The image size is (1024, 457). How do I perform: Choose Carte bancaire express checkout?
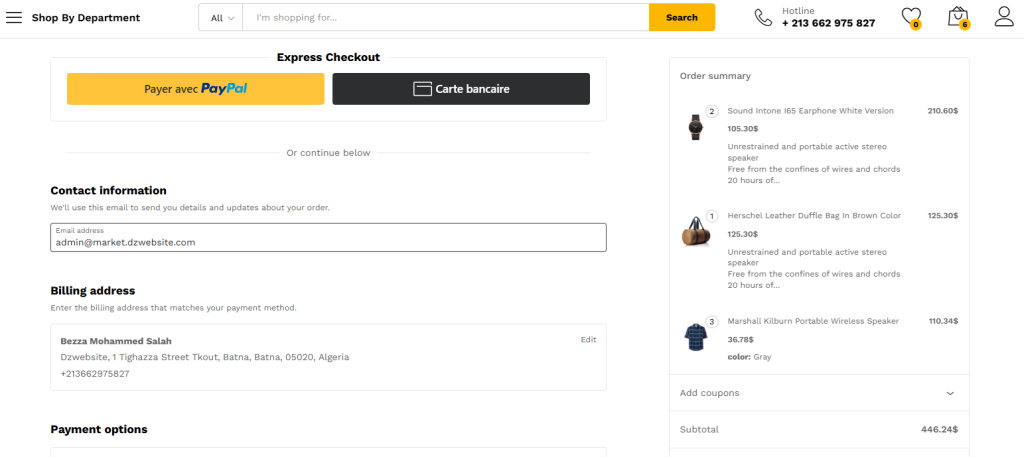click(461, 89)
